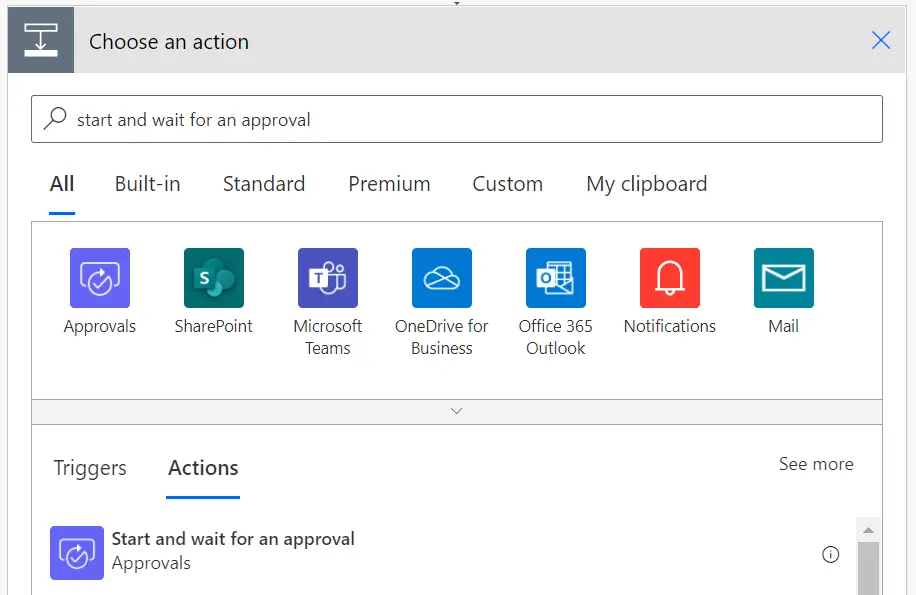The height and width of the screenshot is (595, 916).
Task: Open the Built-in tab
Action: coord(146,184)
